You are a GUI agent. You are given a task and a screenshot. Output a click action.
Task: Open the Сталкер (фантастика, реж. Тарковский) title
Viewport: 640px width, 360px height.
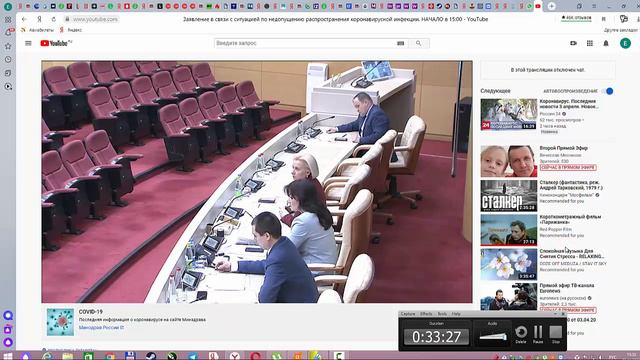coord(571,185)
